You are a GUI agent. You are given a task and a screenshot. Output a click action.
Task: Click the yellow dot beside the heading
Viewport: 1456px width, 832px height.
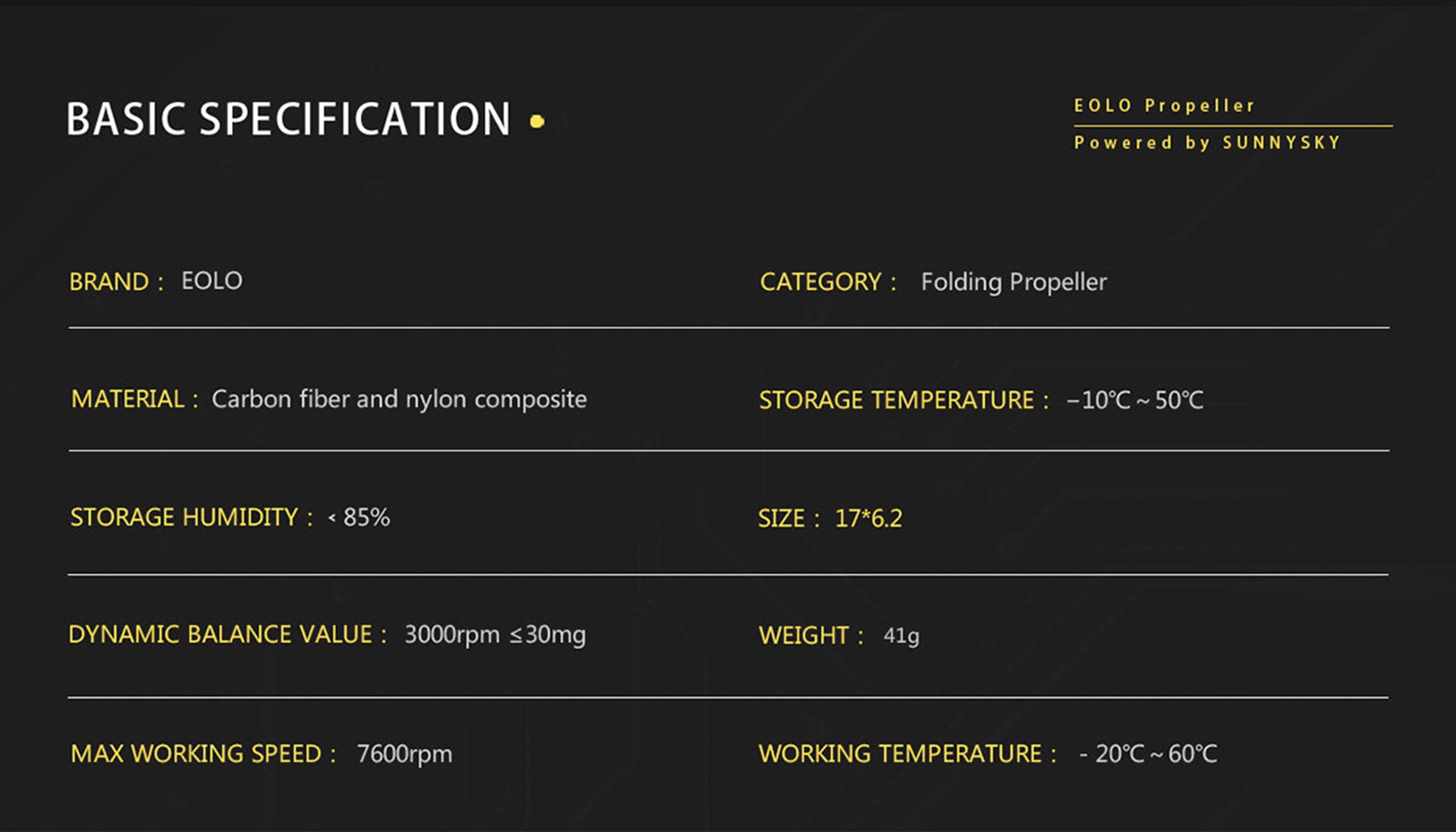tap(537, 121)
